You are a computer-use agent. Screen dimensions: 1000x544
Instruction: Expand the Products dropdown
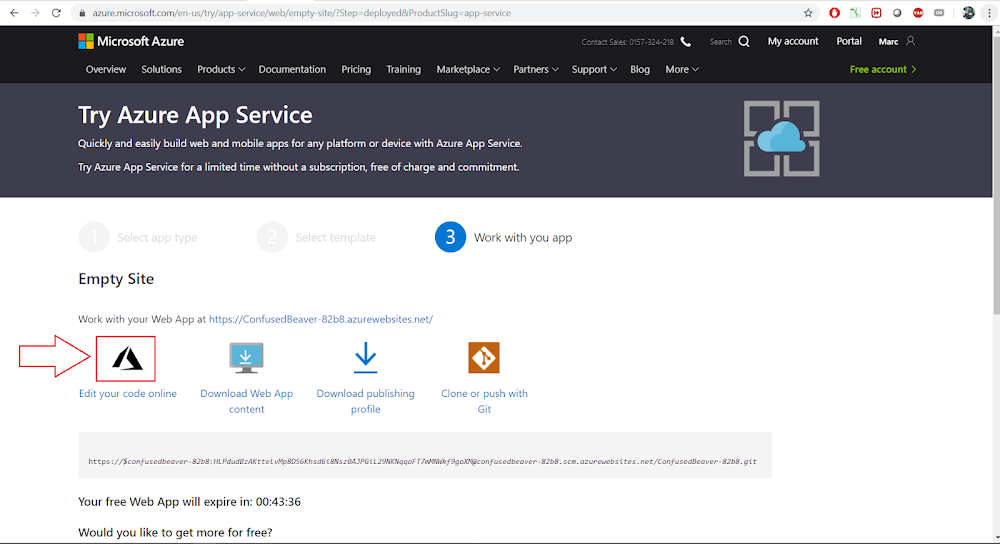click(x=221, y=70)
